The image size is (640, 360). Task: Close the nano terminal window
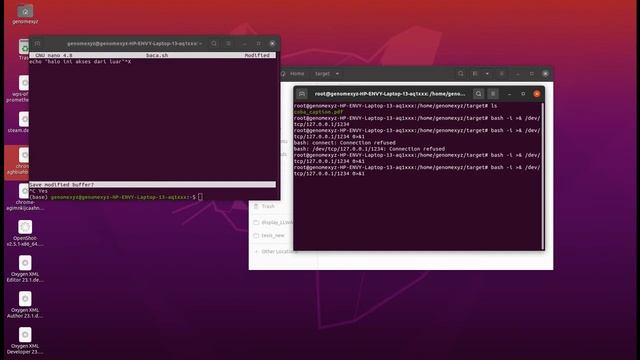tap(272, 43)
